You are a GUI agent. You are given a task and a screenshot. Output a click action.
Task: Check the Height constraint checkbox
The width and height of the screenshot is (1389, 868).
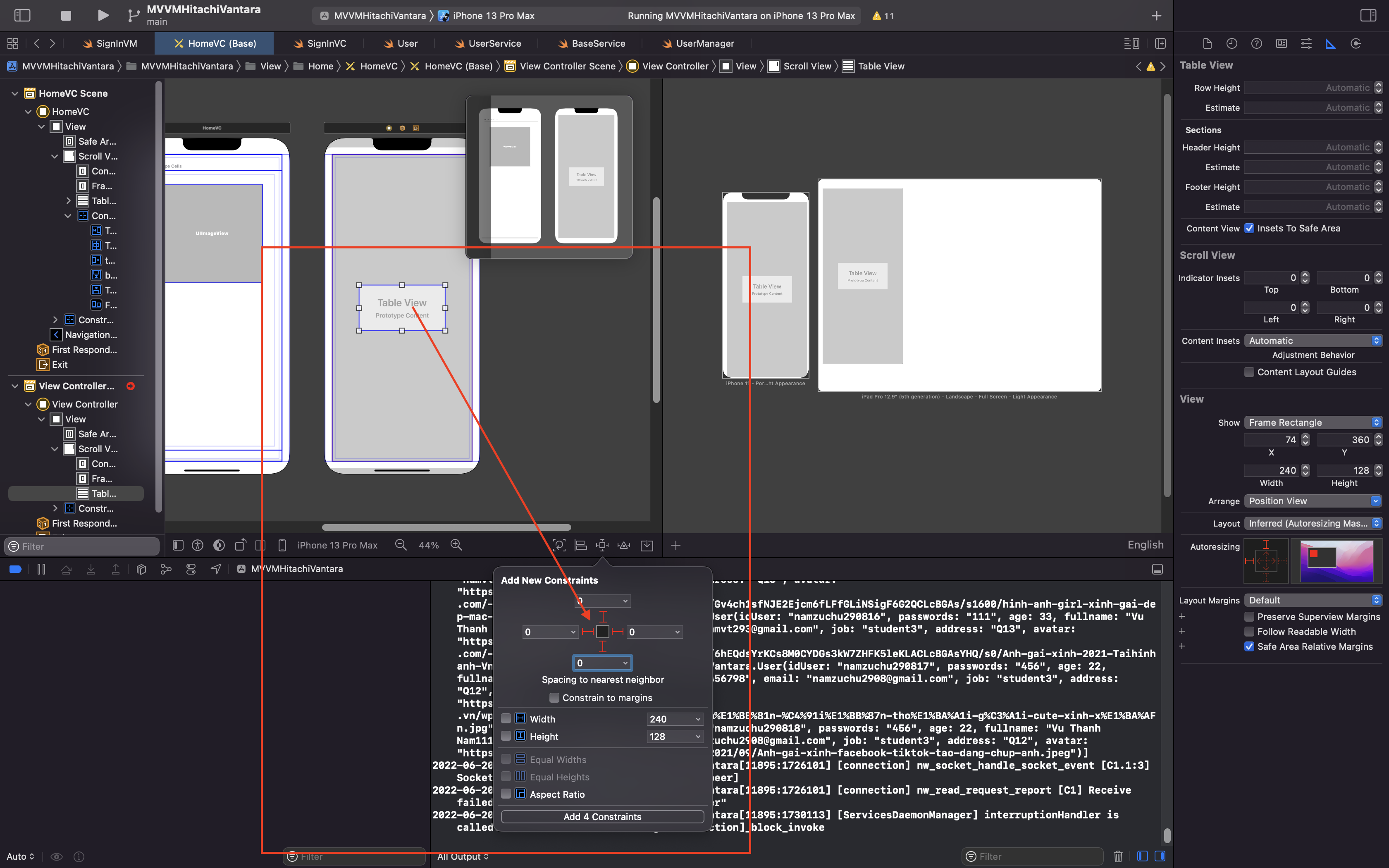pyautogui.click(x=506, y=736)
